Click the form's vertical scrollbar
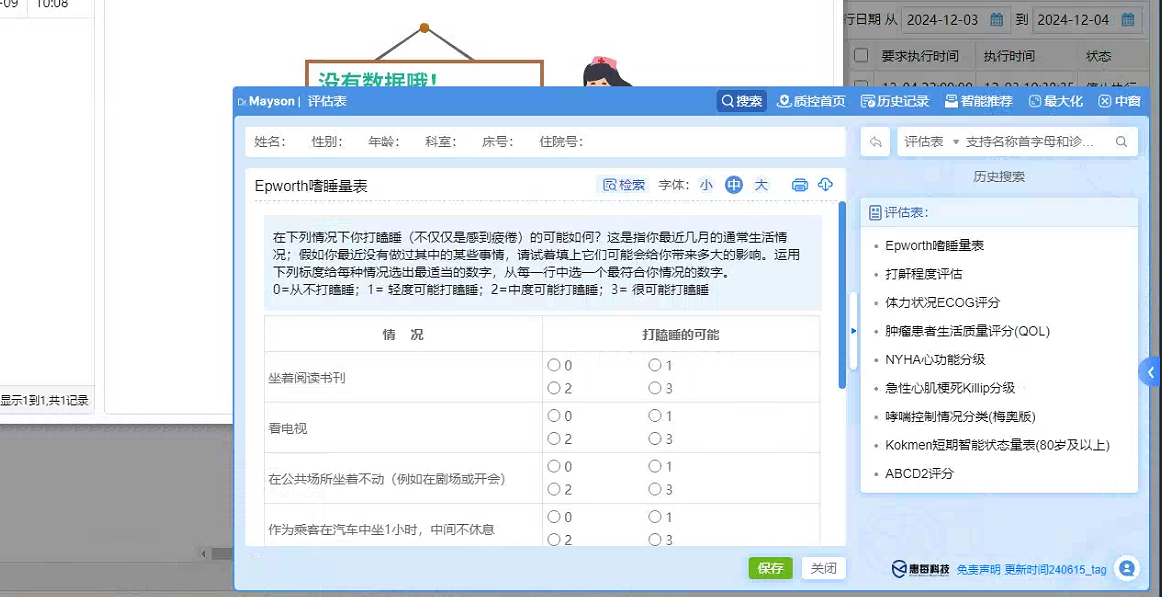The width and height of the screenshot is (1162, 597). click(842, 295)
